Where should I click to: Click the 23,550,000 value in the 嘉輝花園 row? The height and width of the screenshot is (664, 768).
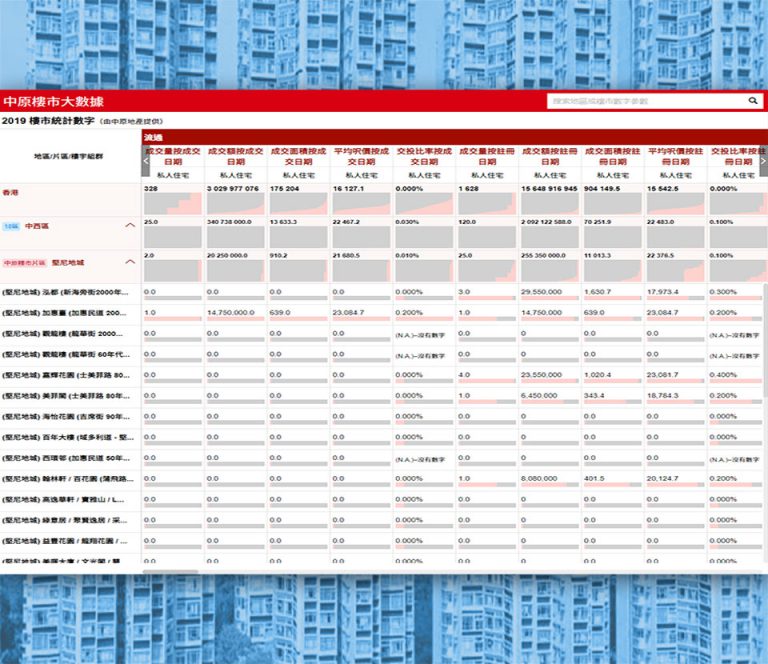[541, 375]
